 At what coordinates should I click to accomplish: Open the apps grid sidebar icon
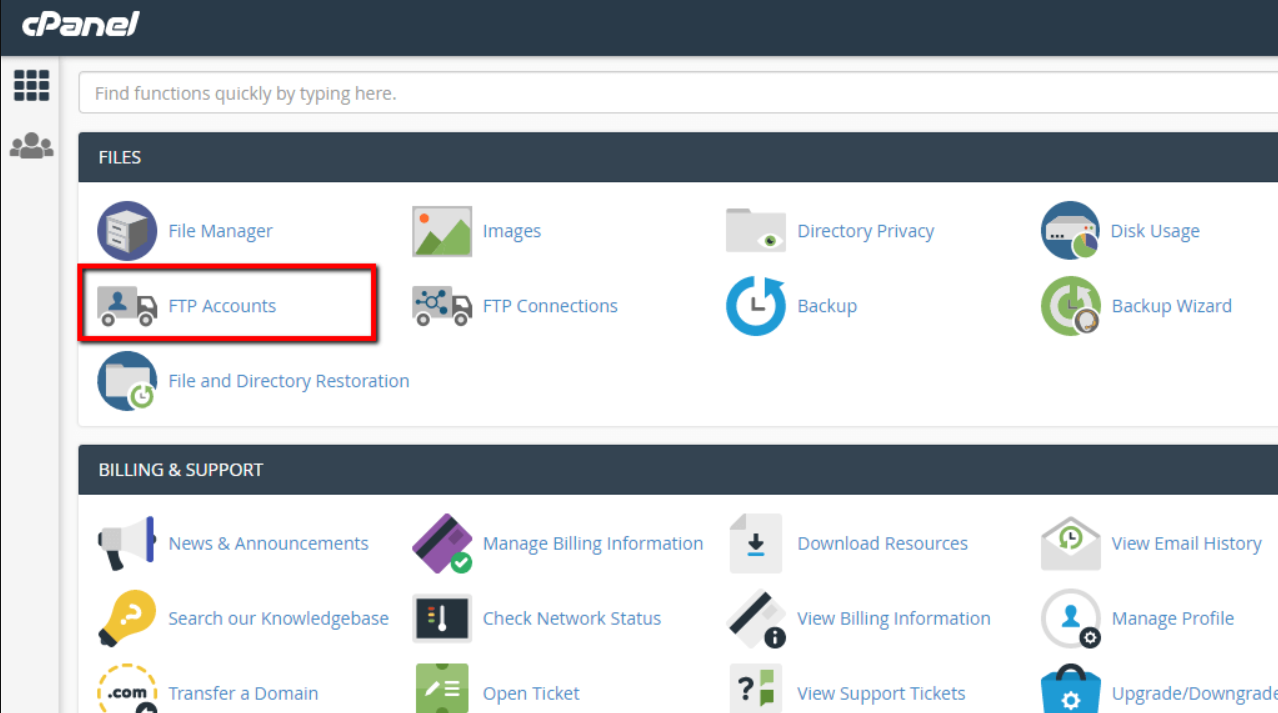coord(31,86)
